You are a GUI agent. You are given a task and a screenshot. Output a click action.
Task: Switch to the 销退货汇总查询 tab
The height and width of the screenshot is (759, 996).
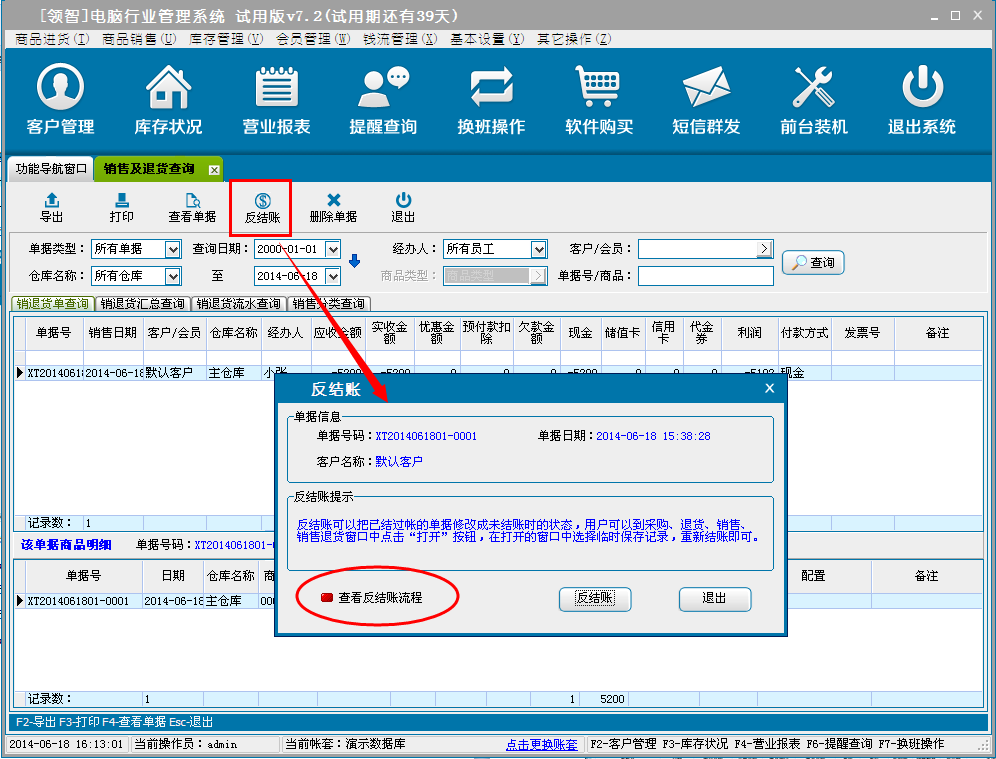pos(142,304)
